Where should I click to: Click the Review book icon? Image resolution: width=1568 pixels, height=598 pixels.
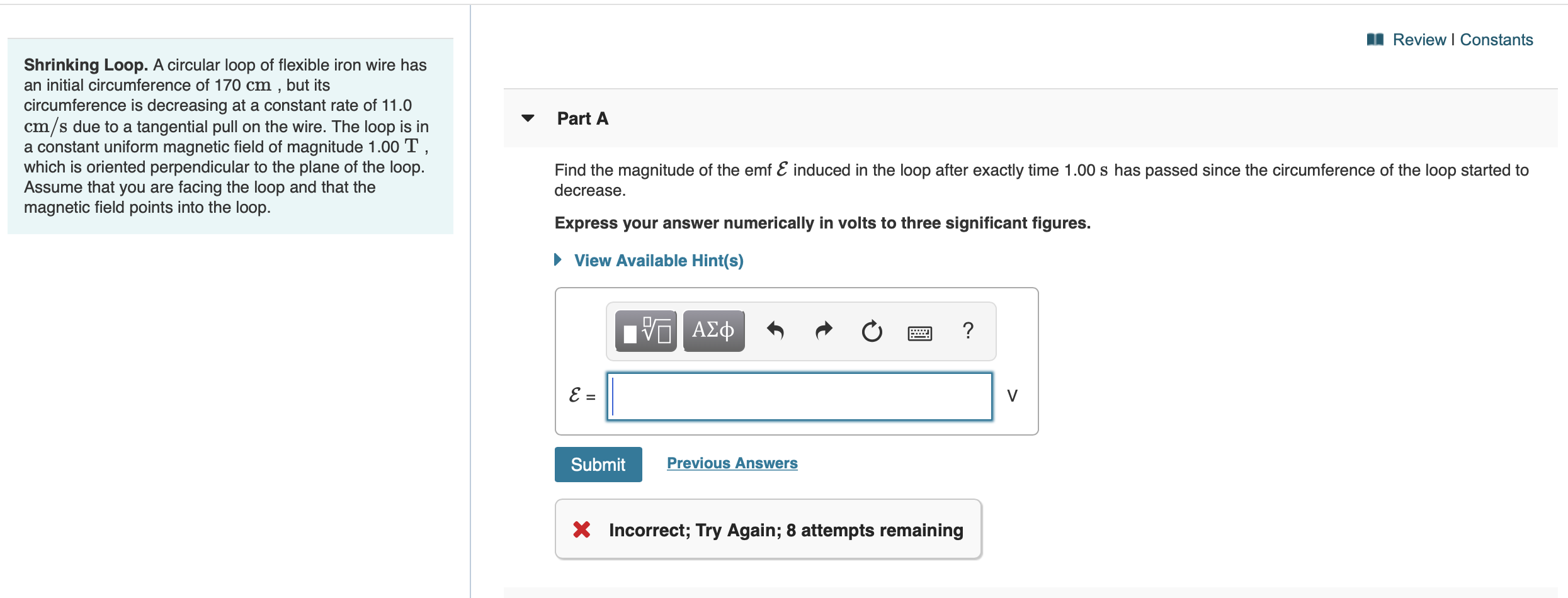pyautogui.click(x=1375, y=40)
